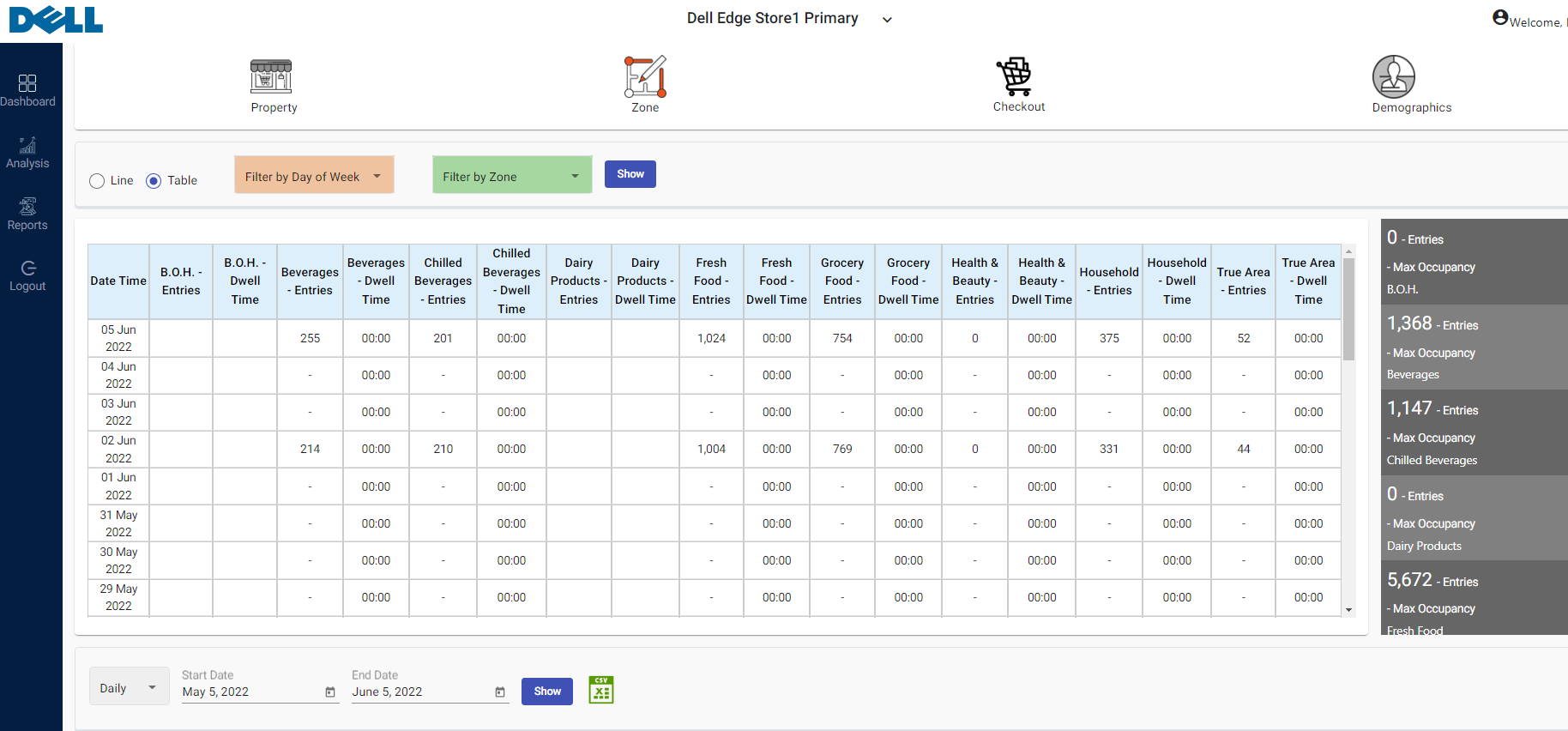The image size is (1568, 731).
Task: Click the Dell logo
Action: pos(56,20)
